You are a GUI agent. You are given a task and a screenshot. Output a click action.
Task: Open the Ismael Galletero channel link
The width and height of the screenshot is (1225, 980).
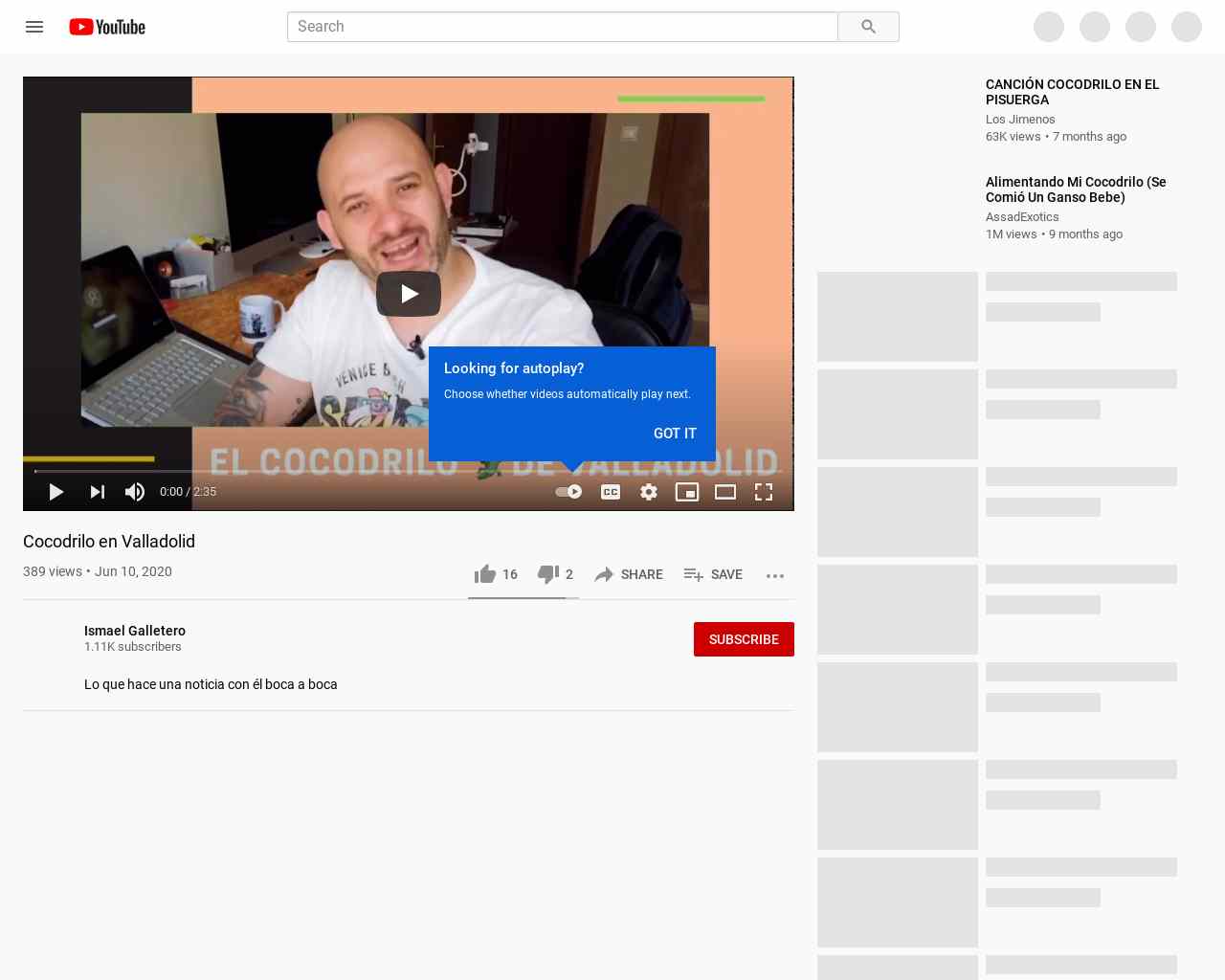click(135, 631)
